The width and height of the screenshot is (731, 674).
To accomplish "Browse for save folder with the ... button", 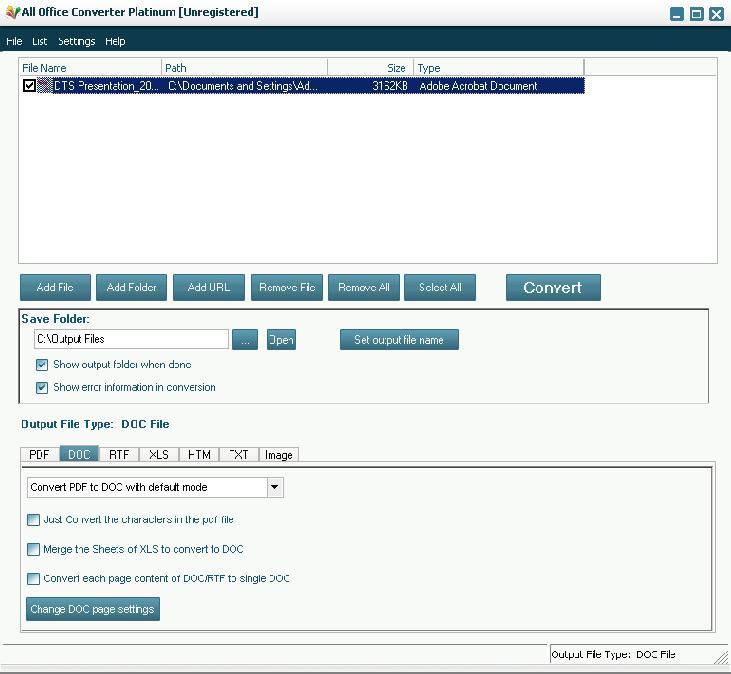I will click(x=245, y=340).
